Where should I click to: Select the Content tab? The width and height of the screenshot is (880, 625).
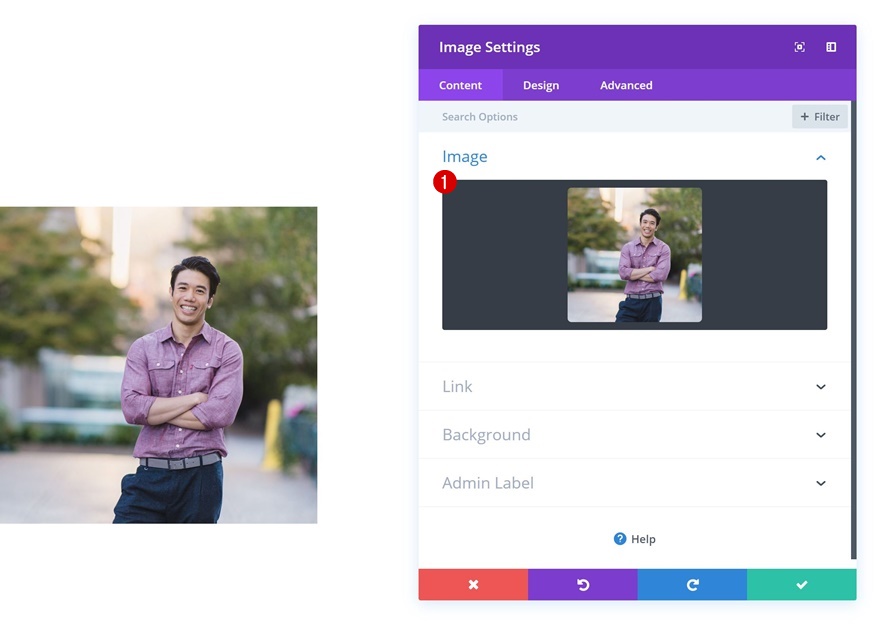tap(460, 85)
